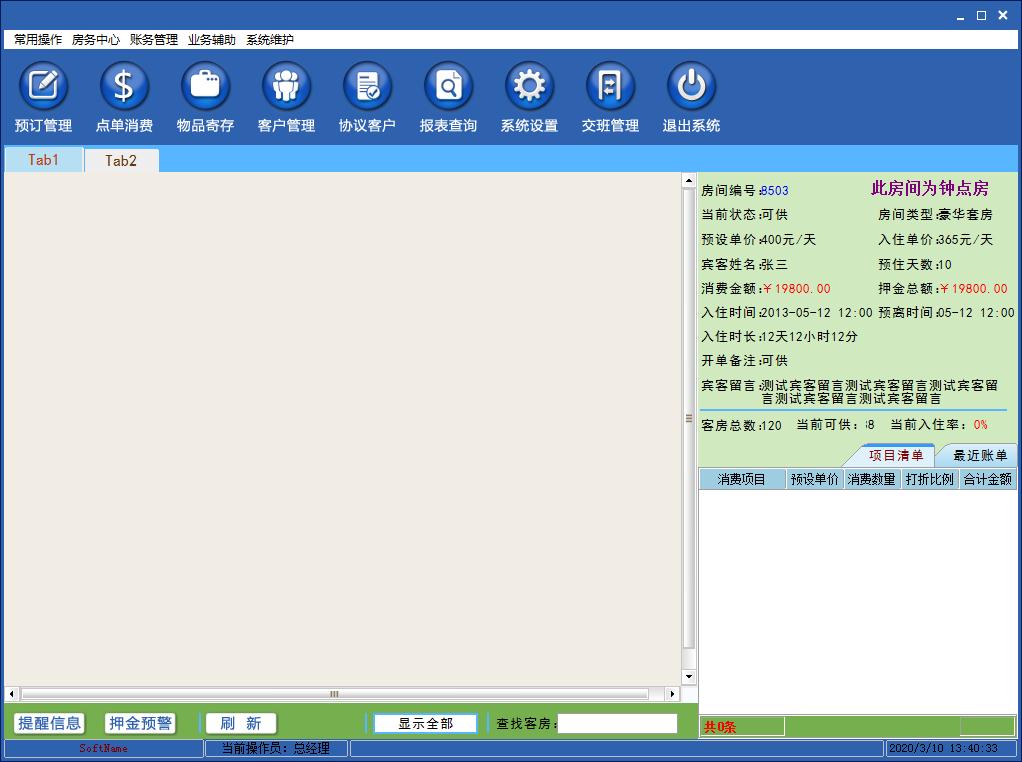The width and height of the screenshot is (1022, 762).
Task: Maximize the application window
Action: (x=982, y=16)
